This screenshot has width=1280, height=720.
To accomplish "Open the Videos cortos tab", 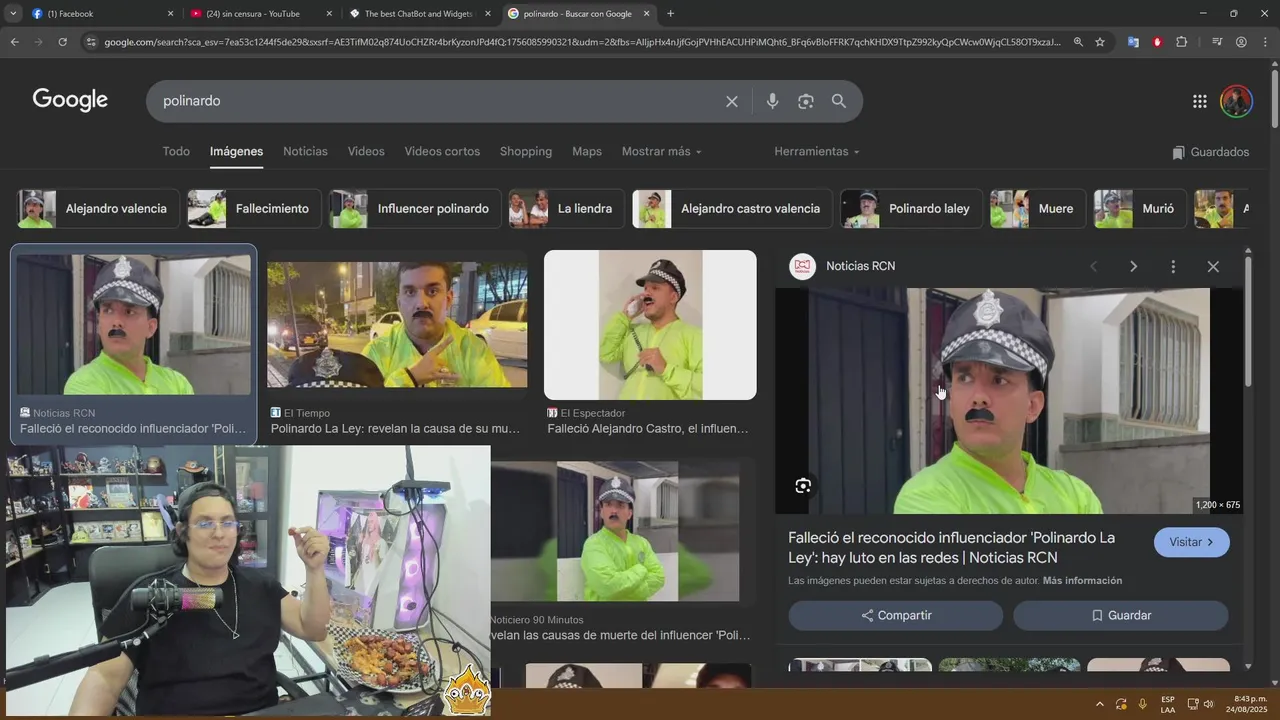I will click(442, 151).
